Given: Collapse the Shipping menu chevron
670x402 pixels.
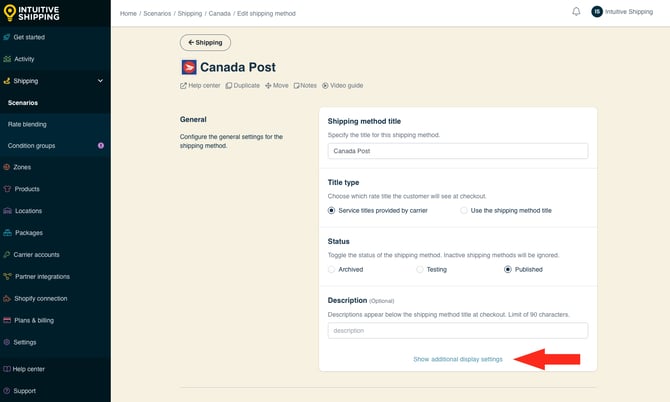Looking at the screenshot, I should pos(100,81).
